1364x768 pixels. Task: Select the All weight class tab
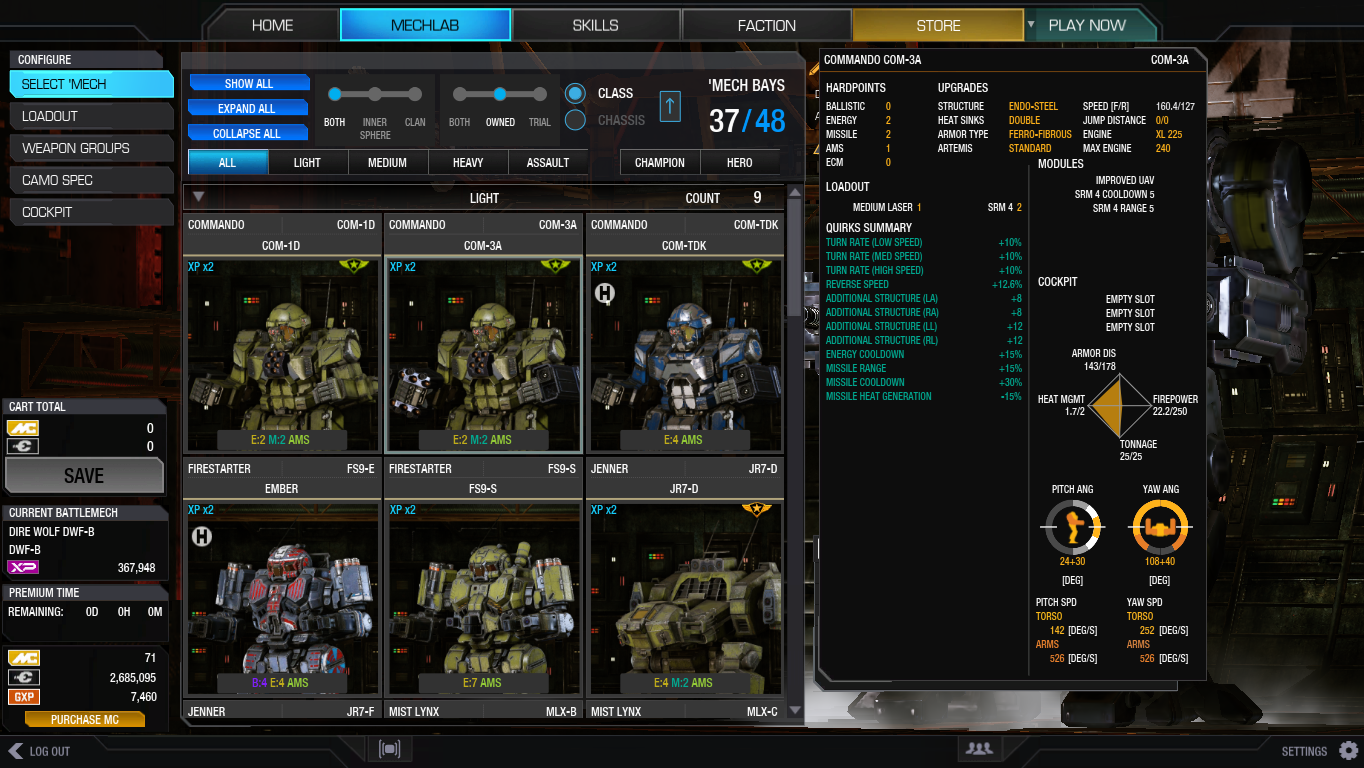(x=227, y=162)
